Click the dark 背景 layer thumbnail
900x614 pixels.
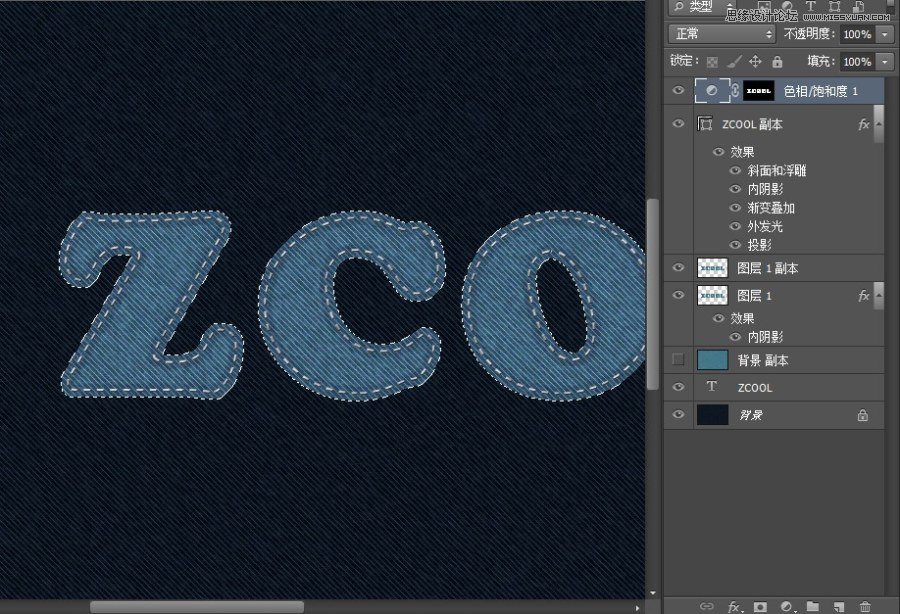(x=712, y=414)
